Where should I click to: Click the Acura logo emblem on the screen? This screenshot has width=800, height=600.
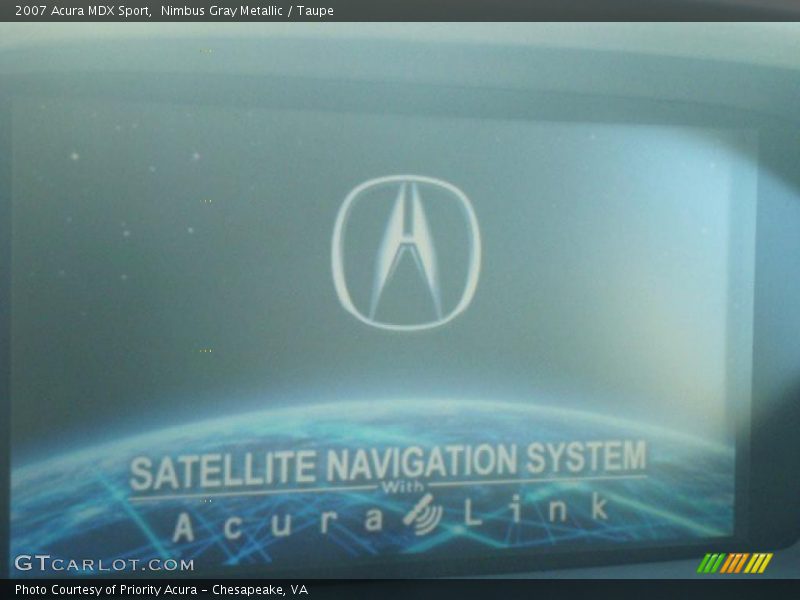pyautogui.click(x=406, y=253)
